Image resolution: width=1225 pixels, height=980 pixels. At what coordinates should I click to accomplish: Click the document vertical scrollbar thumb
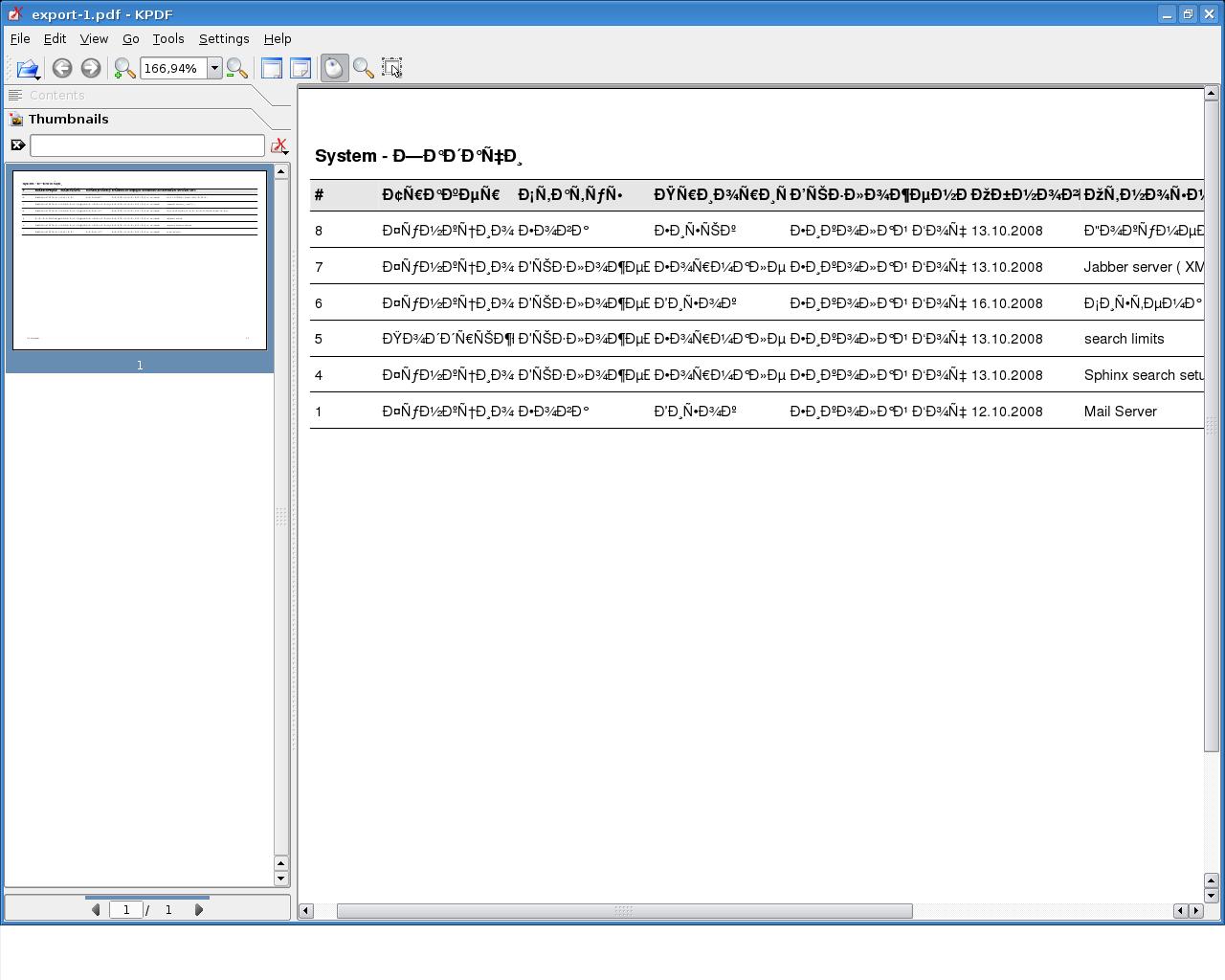point(1211,426)
